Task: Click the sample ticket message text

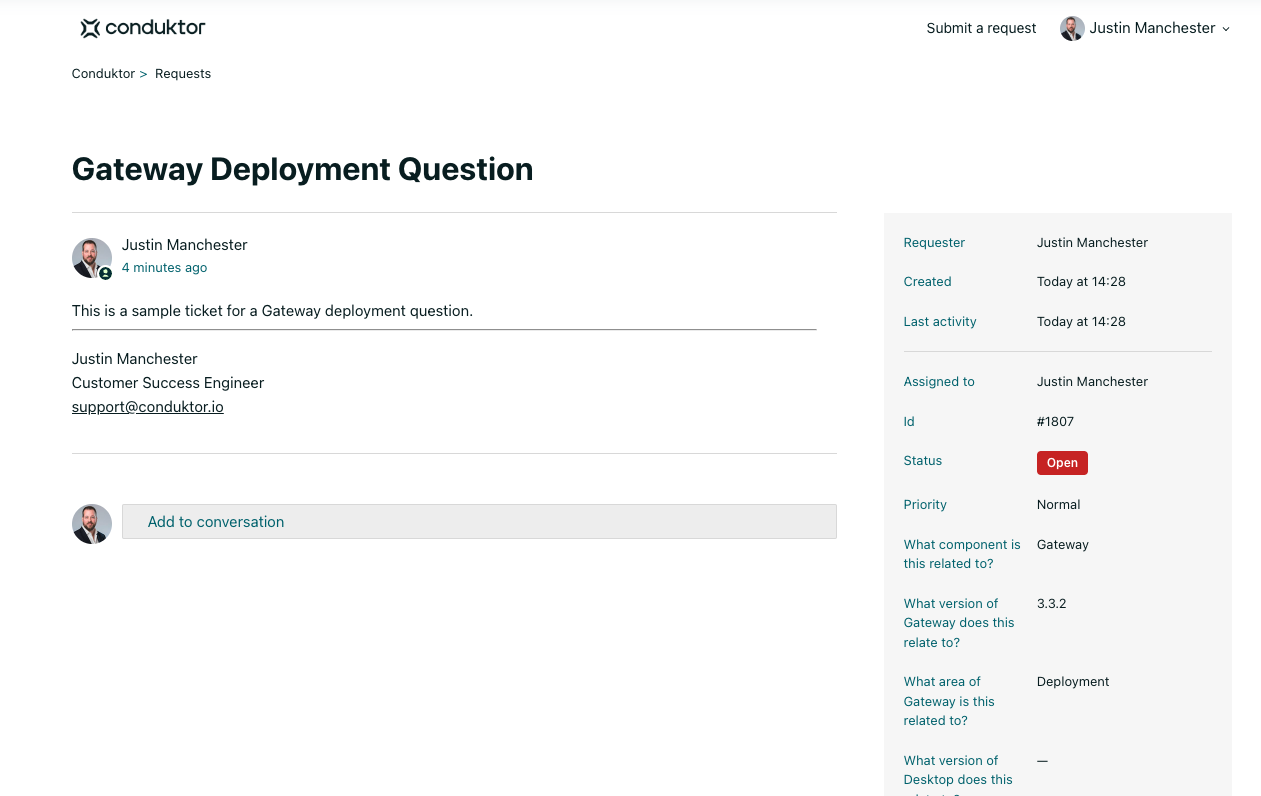Action: pyautogui.click(x=272, y=311)
